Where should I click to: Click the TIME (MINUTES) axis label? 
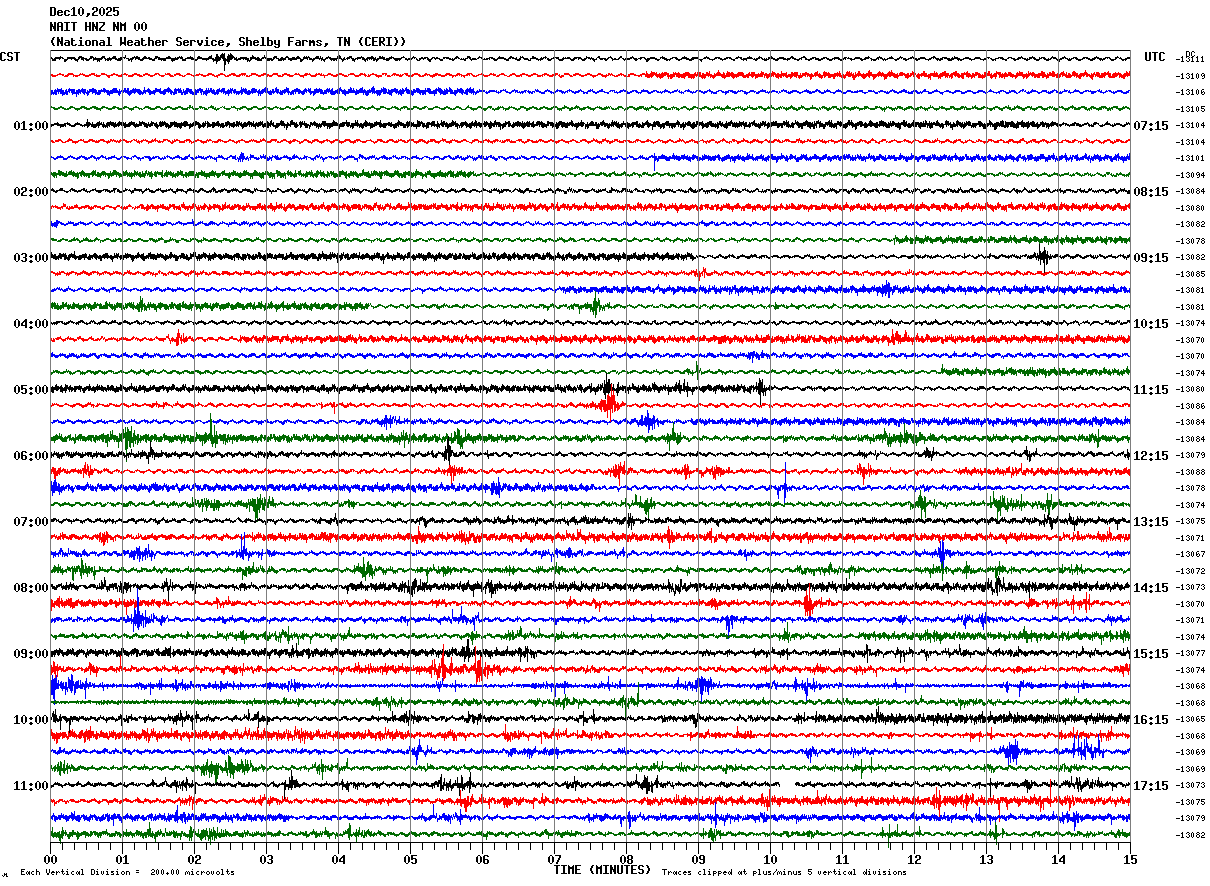(x=602, y=870)
